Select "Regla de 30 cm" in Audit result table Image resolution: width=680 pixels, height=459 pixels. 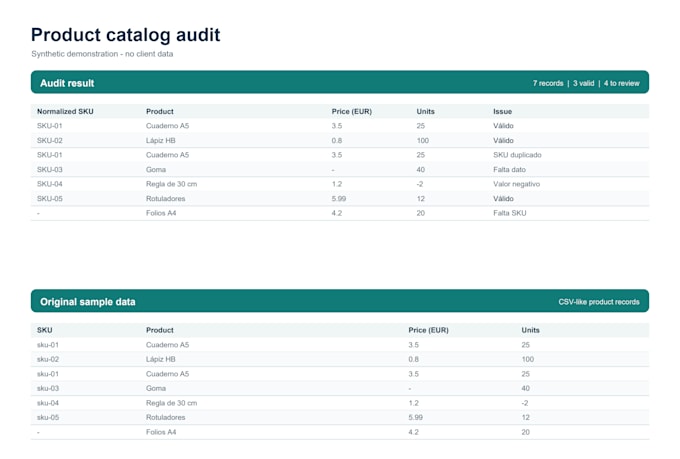[171, 184]
